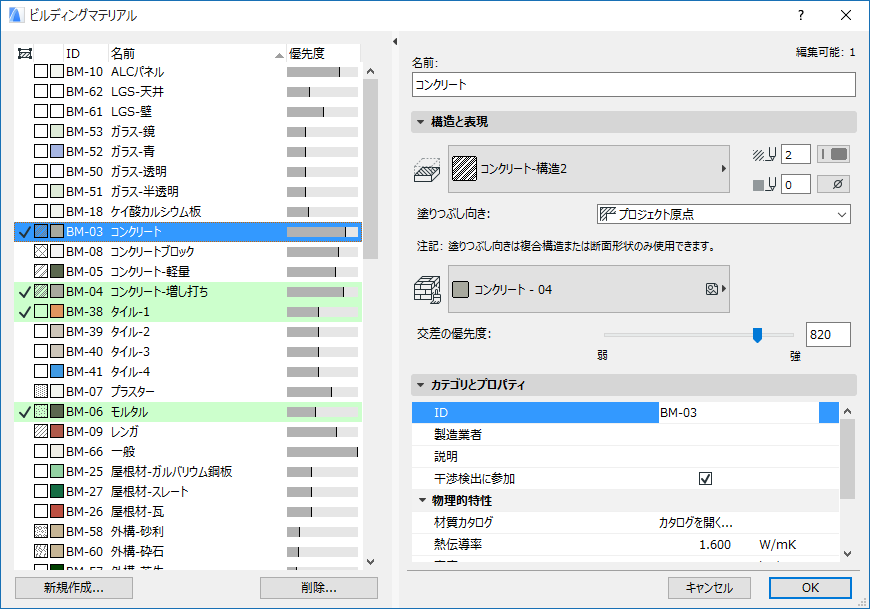Click the help question mark button
The height and width of the screenshot is (609, 870).
tap(801, 15)
